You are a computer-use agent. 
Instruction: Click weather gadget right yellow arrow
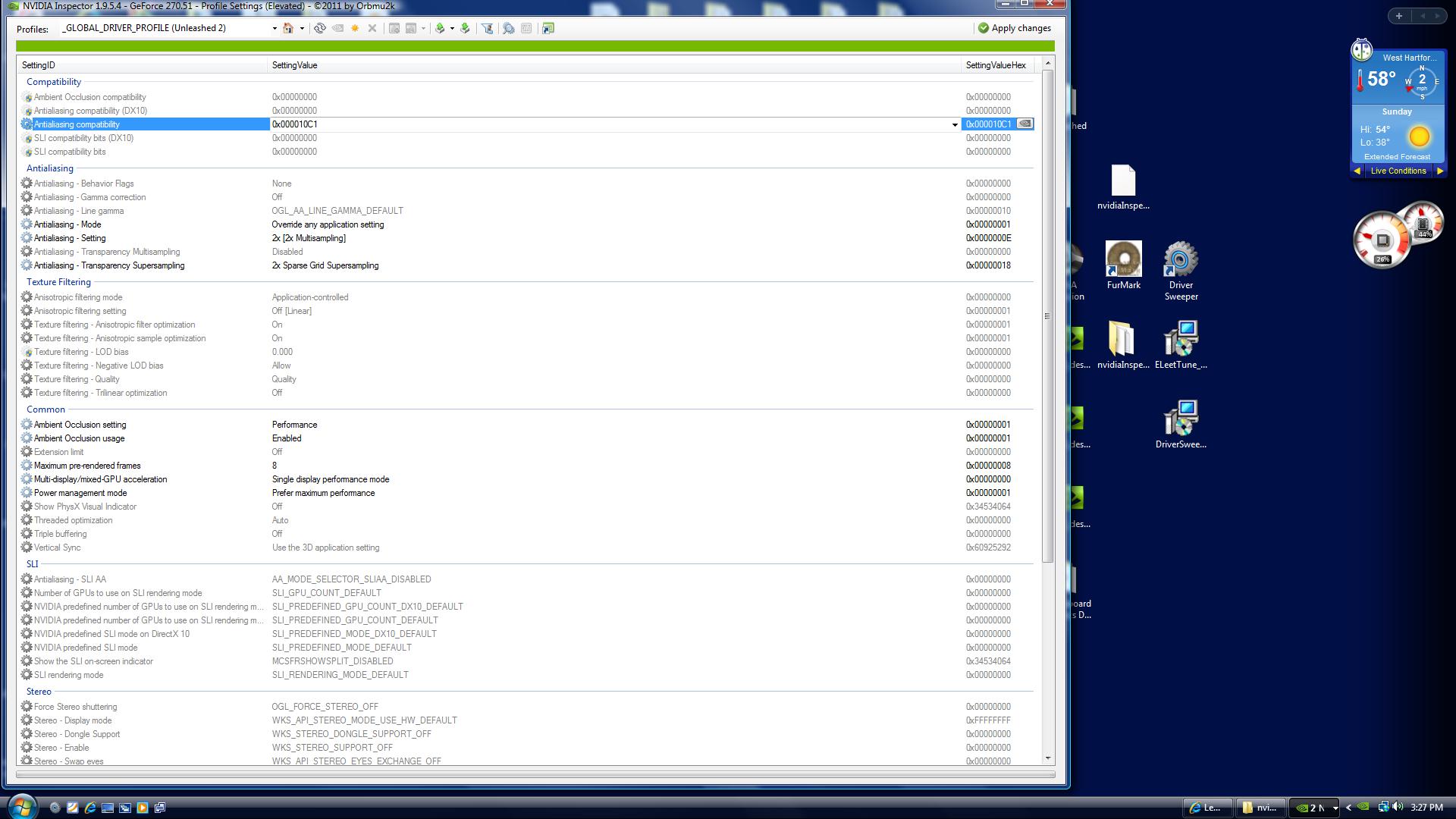[1439, 171]
